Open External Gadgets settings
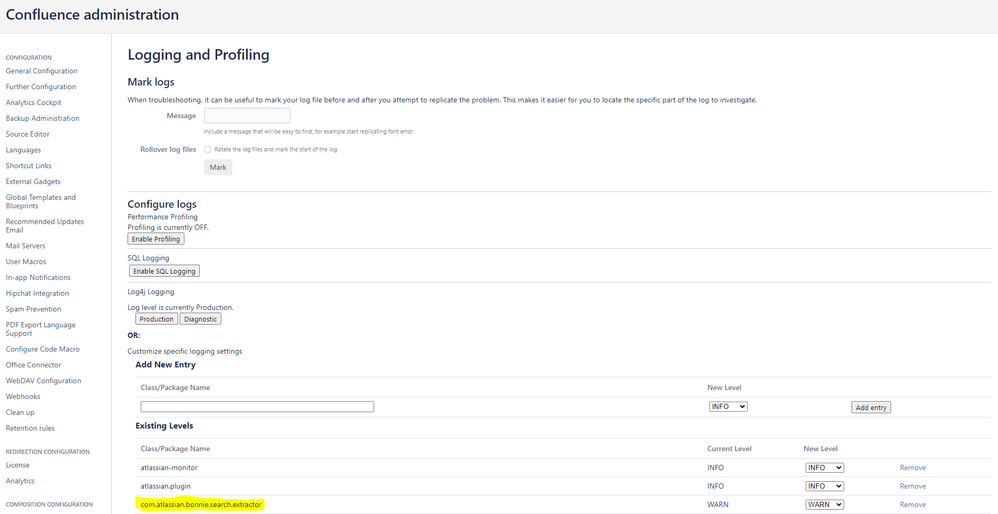Viewport: 998px width, 514px height. 33,182
